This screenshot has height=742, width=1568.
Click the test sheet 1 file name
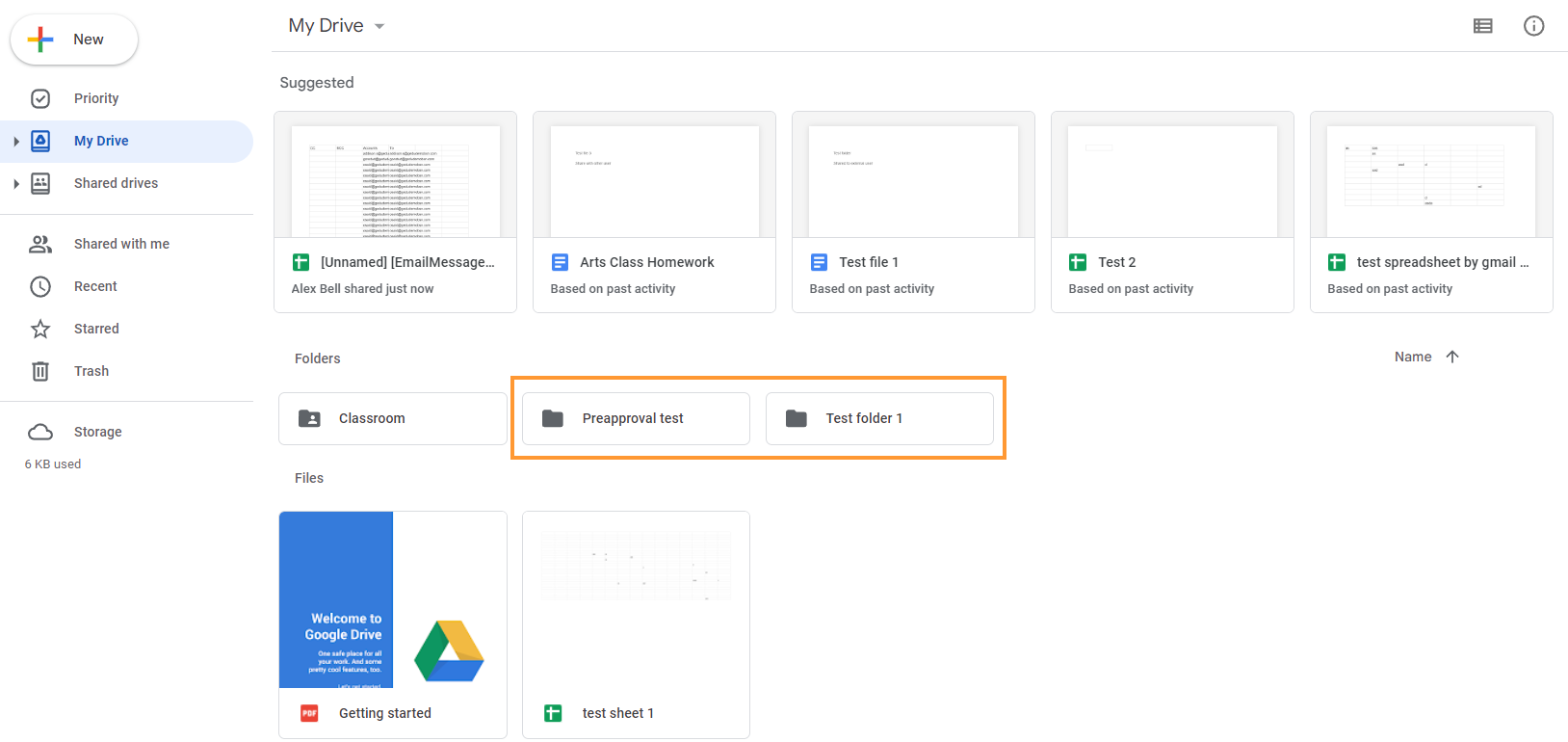pos(618,713)
